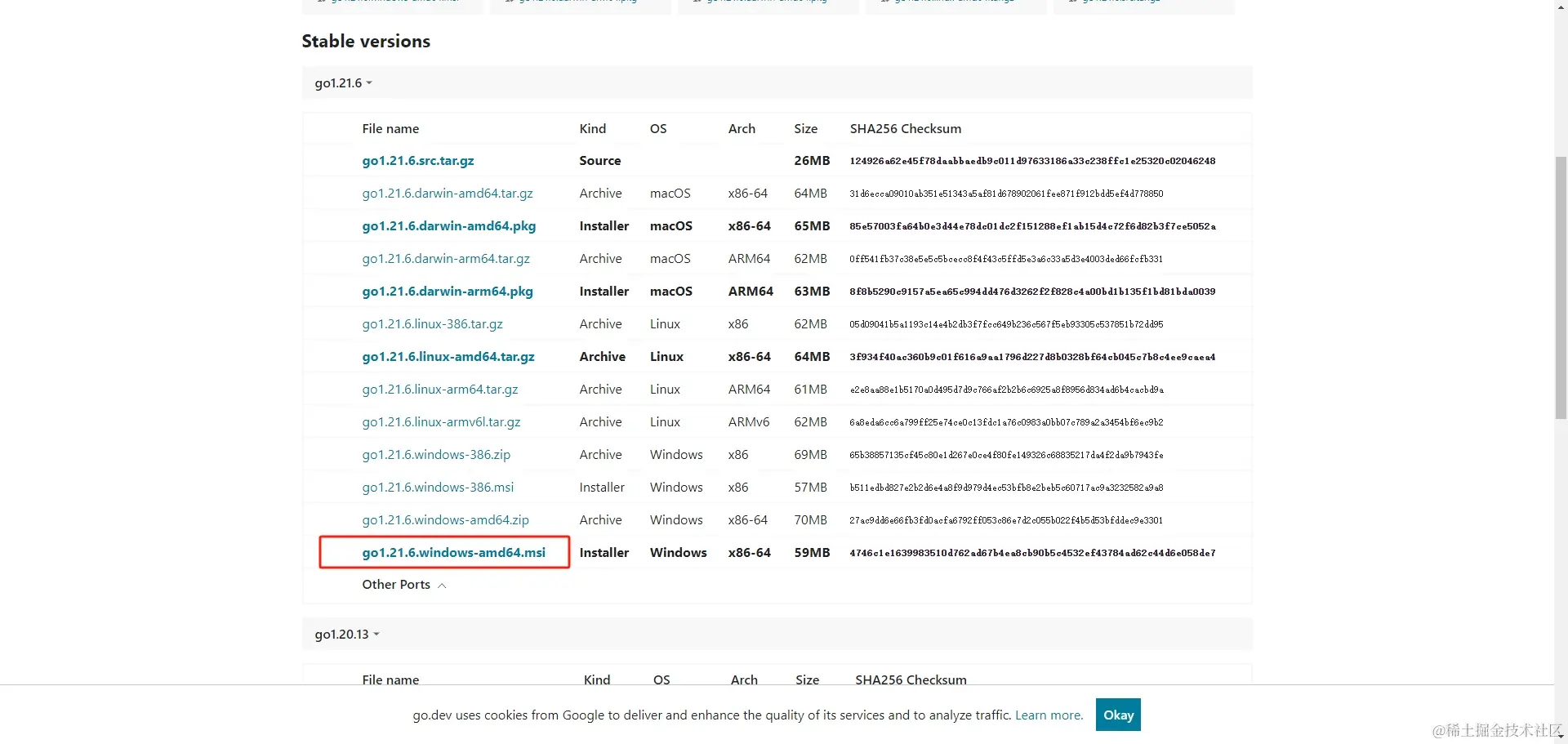Open the Learn more cookie link
Image resolution: width=1568 pixels, height=744 pixels.
click(1049, 715)
